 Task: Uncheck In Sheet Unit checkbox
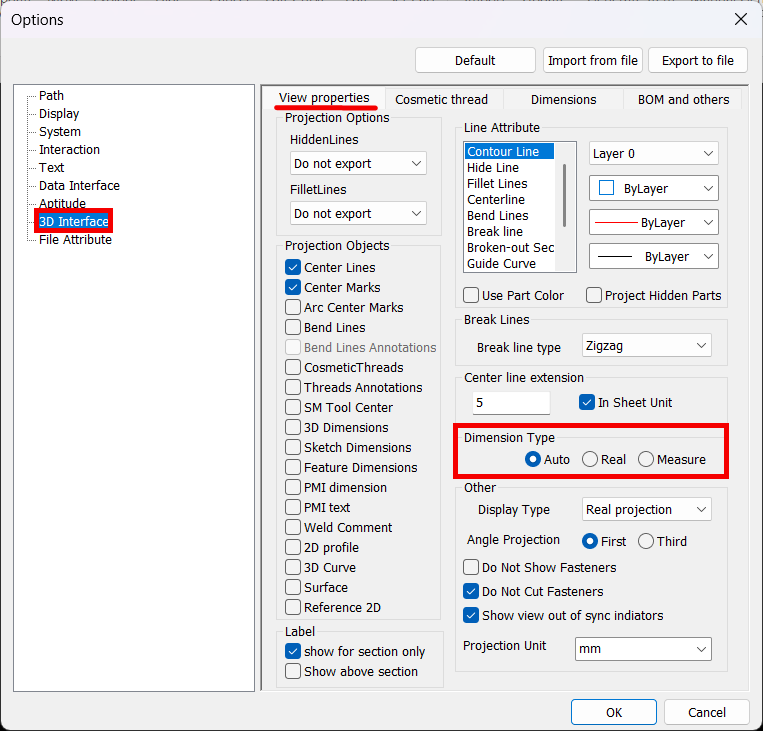click(587, 402)
